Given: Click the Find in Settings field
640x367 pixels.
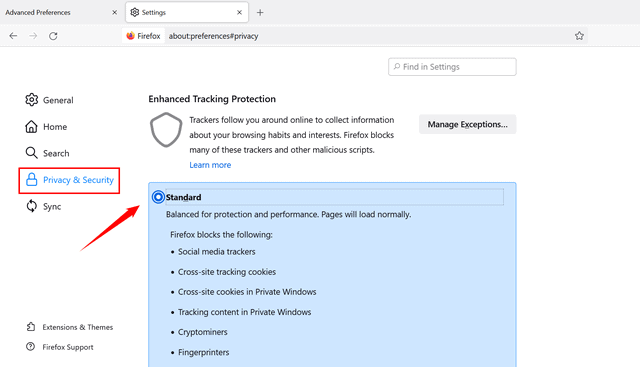Looking at the screenshot, I should point(452,67).
